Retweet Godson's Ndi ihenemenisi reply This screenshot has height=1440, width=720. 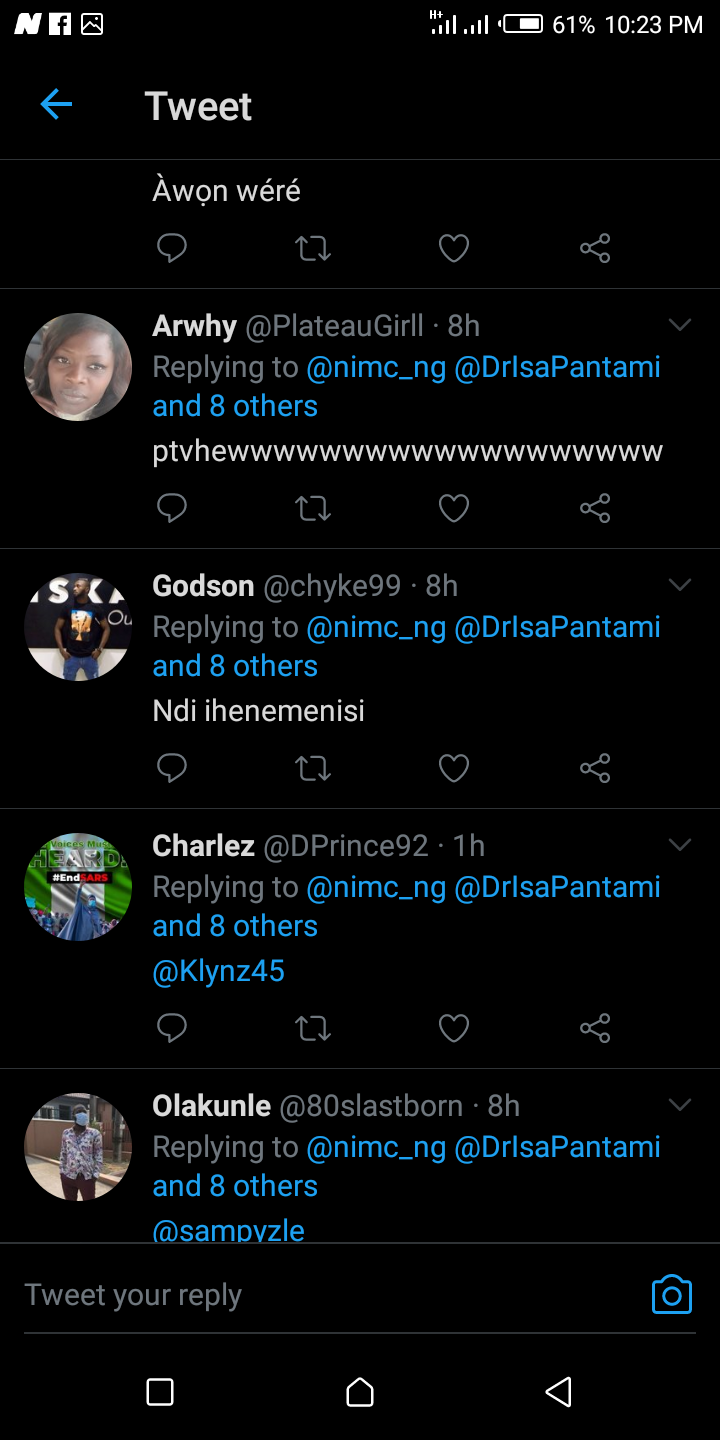tap(313, 768)
